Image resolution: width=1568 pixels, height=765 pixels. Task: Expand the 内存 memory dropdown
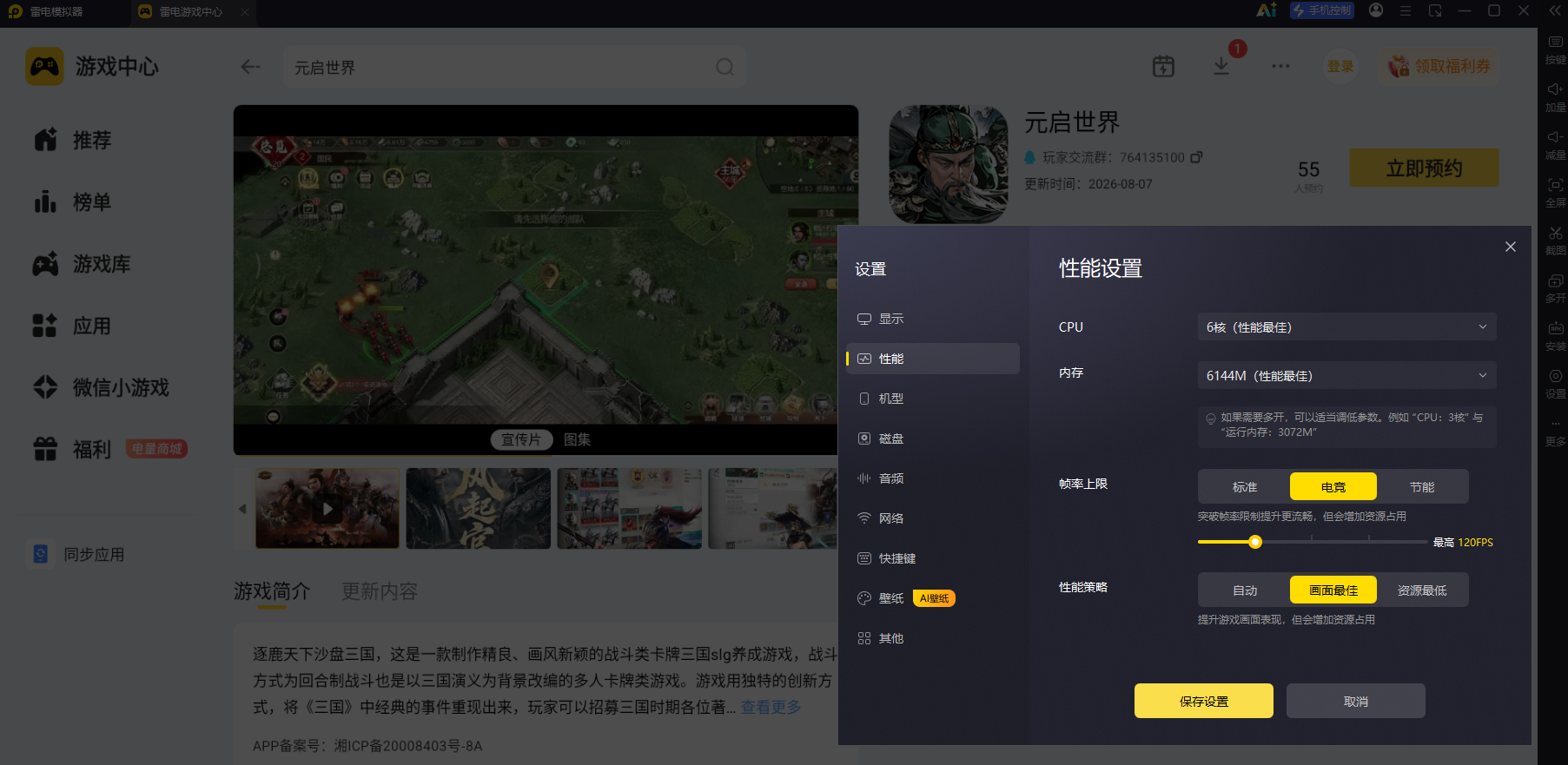point(1346,375)
